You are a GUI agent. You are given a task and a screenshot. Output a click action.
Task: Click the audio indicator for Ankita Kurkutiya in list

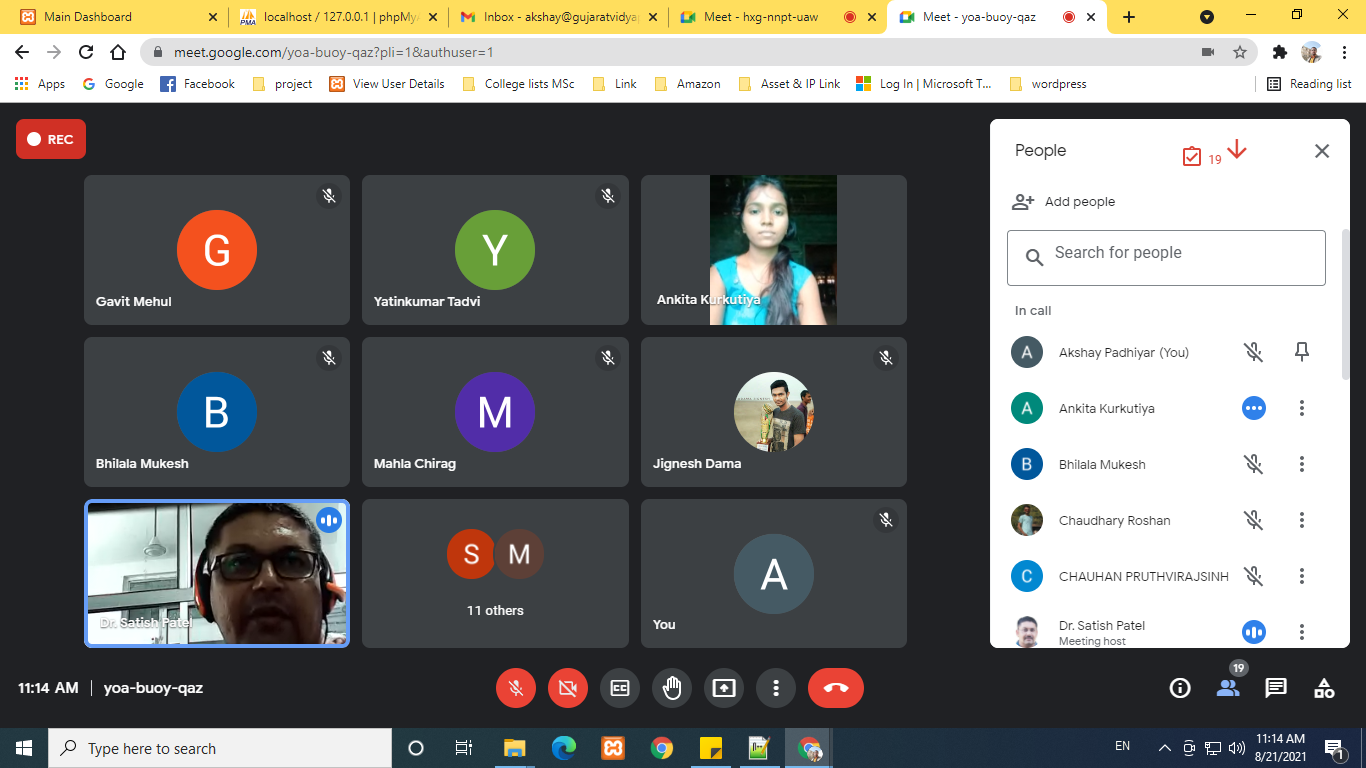1254,408
